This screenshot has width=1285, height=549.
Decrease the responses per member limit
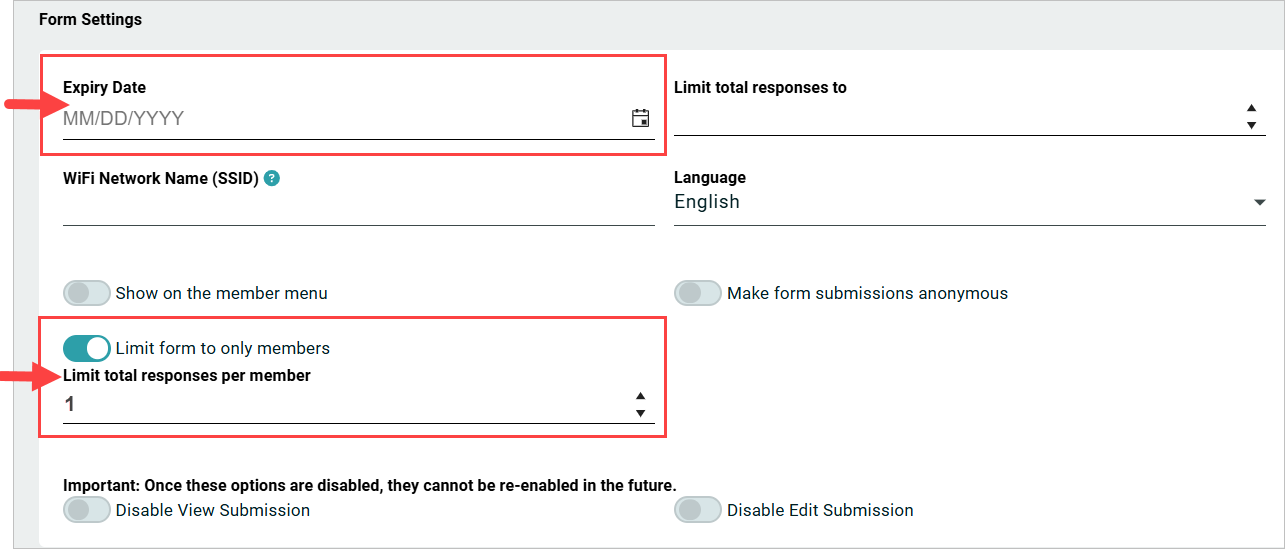(640, 413)
